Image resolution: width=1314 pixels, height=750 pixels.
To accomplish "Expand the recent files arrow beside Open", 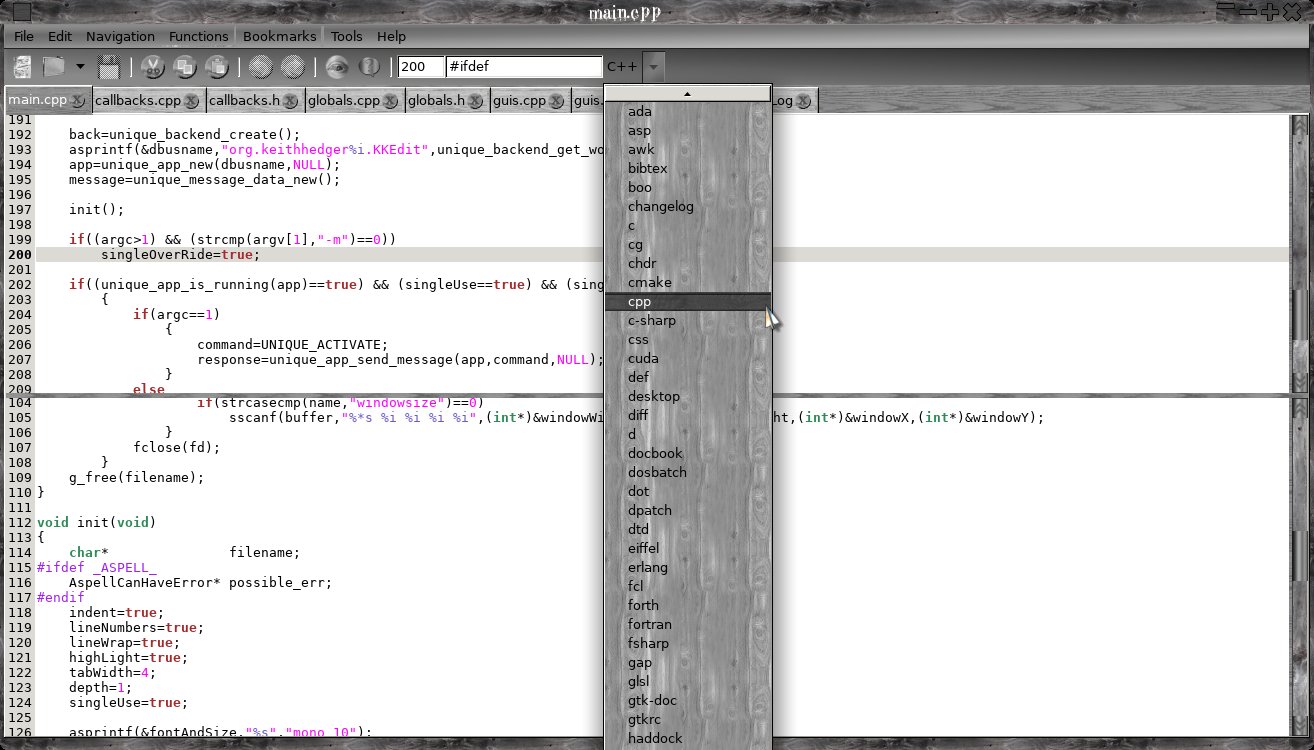I will pos(80,67).
